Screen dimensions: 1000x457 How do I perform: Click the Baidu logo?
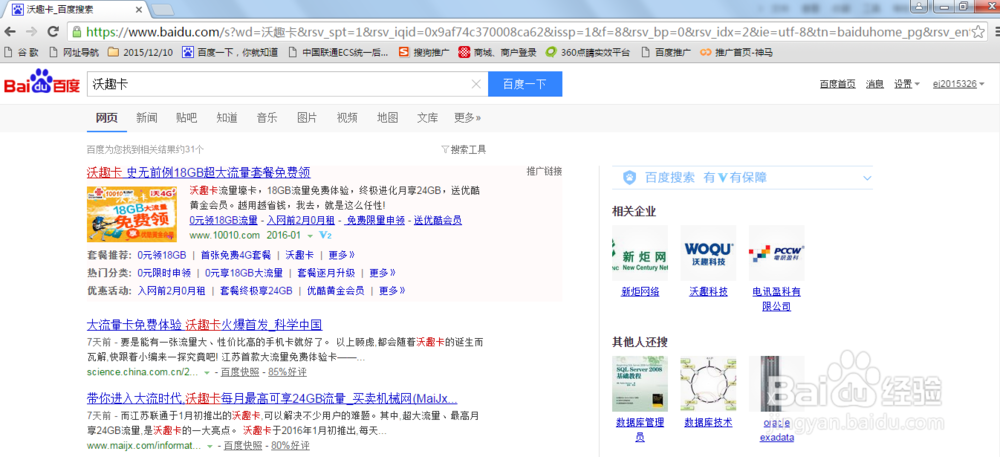tap(42, 83)
